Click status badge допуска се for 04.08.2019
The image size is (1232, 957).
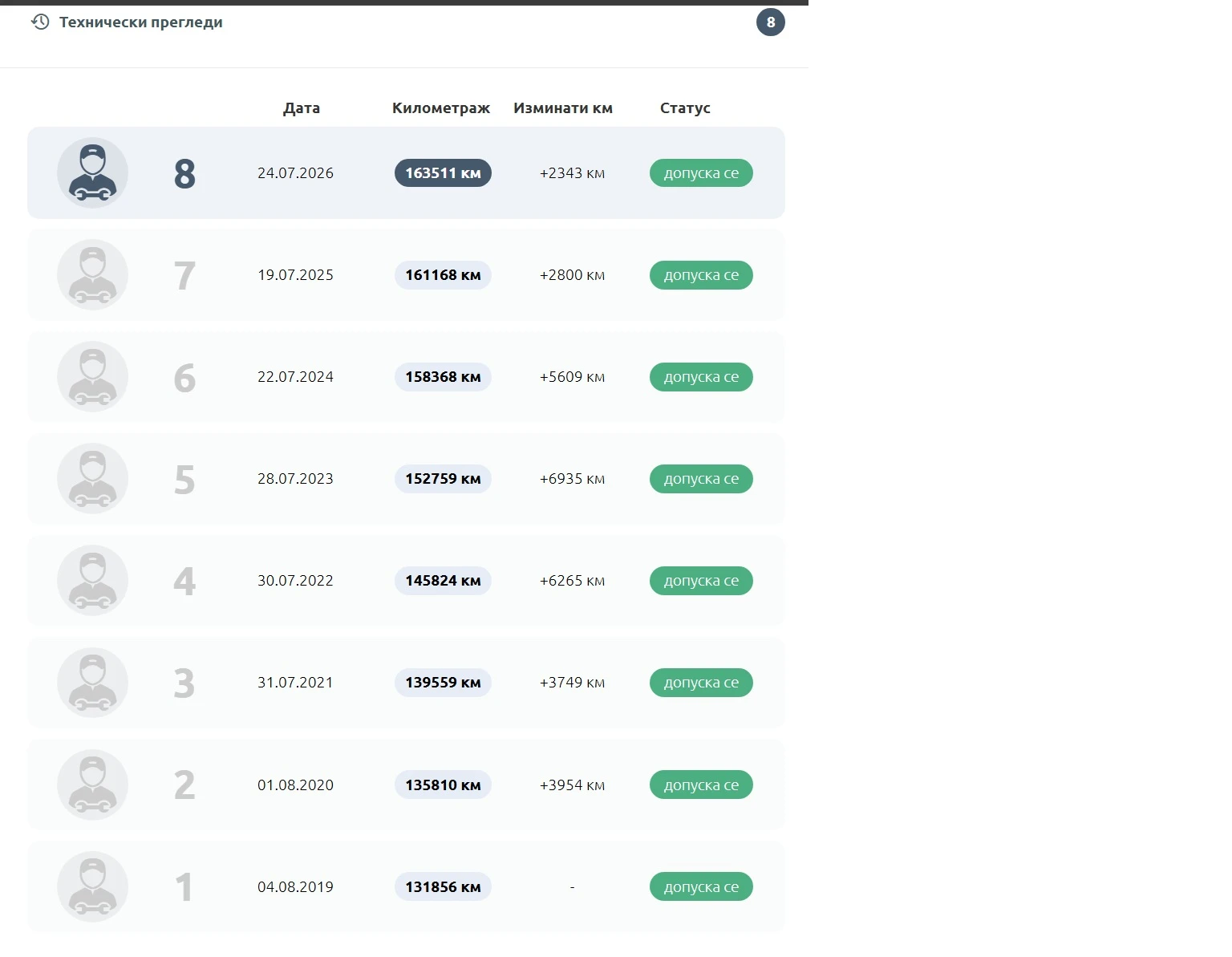(x=701, y=886)
